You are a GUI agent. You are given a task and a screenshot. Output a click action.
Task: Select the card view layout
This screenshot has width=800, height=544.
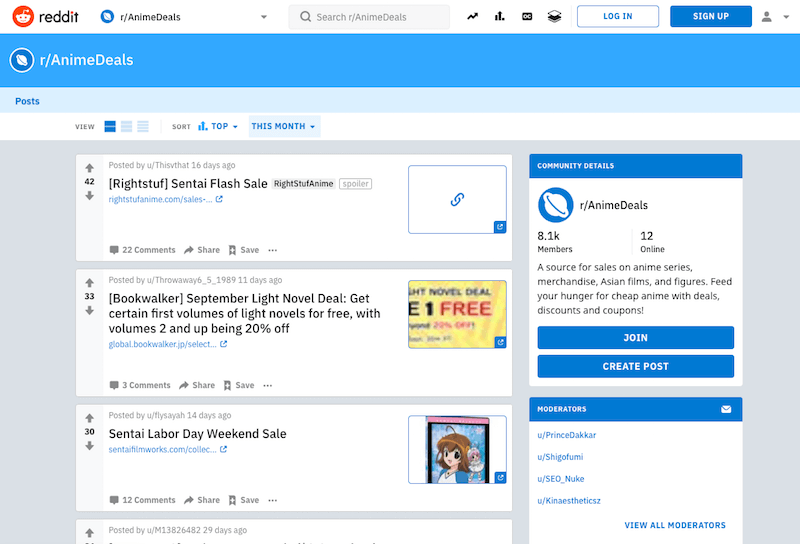point(110,126)
